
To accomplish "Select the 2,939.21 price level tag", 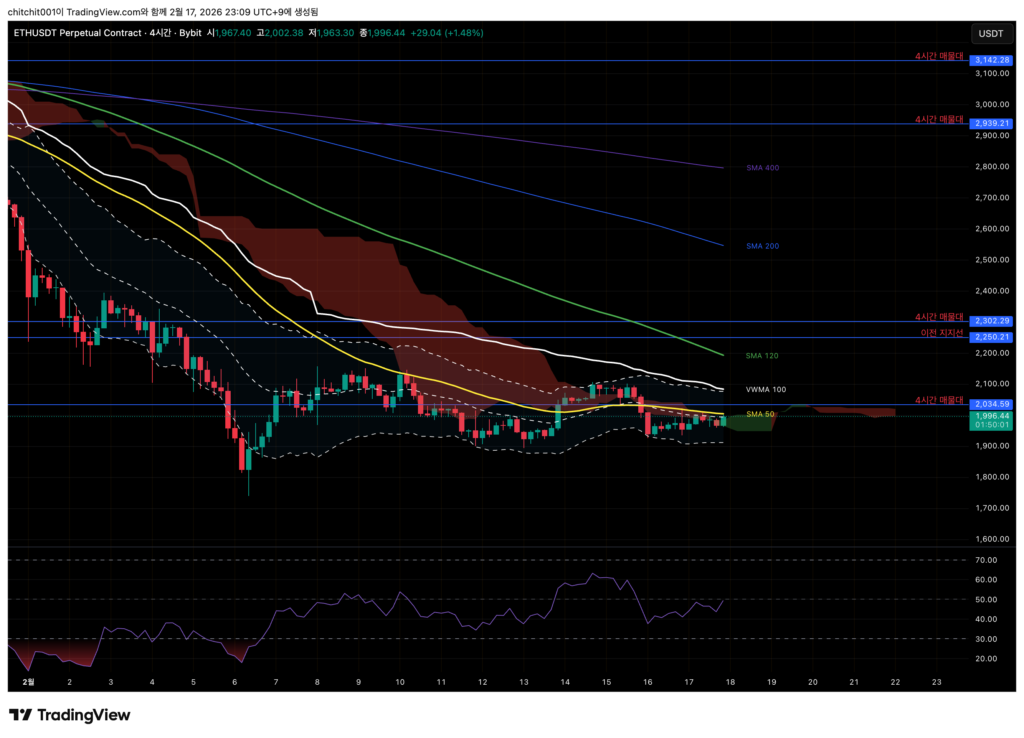I will [x=991, y=123].
